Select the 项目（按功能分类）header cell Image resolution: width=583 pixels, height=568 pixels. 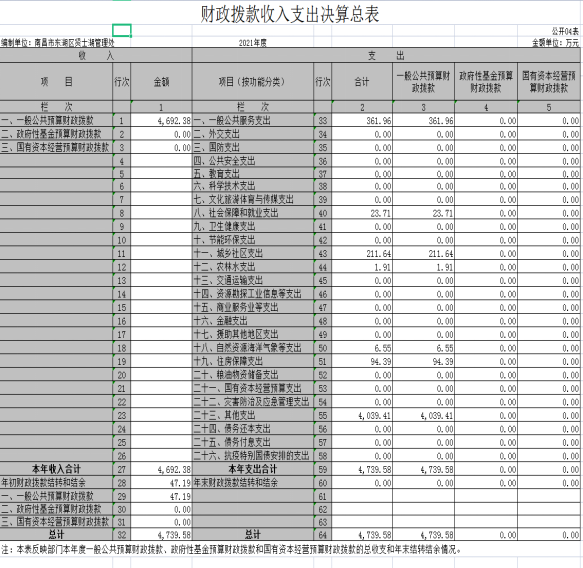click(253, 81)
